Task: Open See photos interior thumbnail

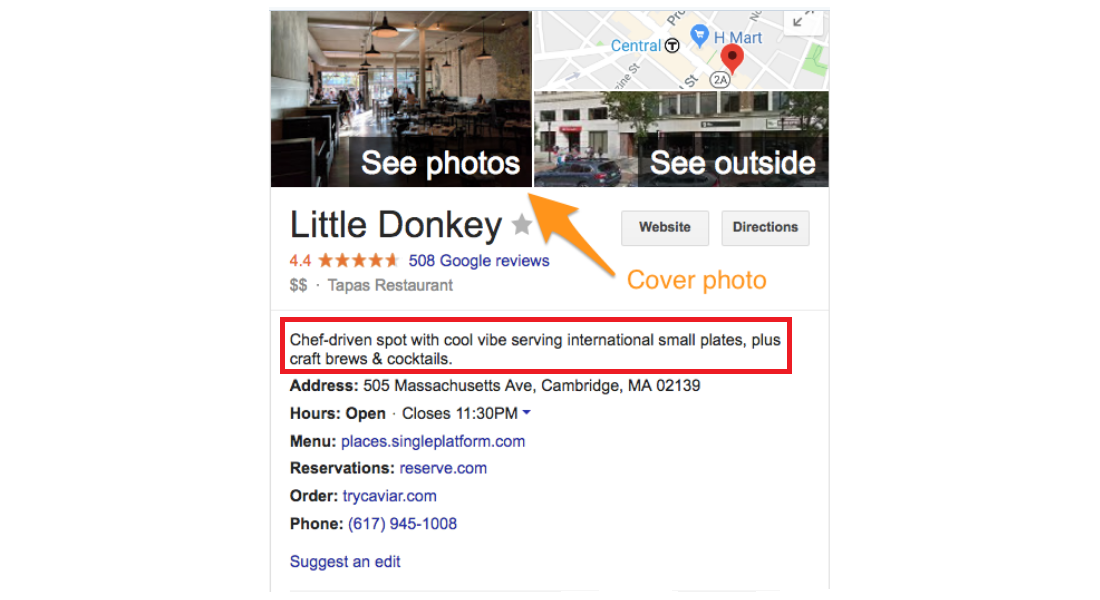Action: coord(401,99)
